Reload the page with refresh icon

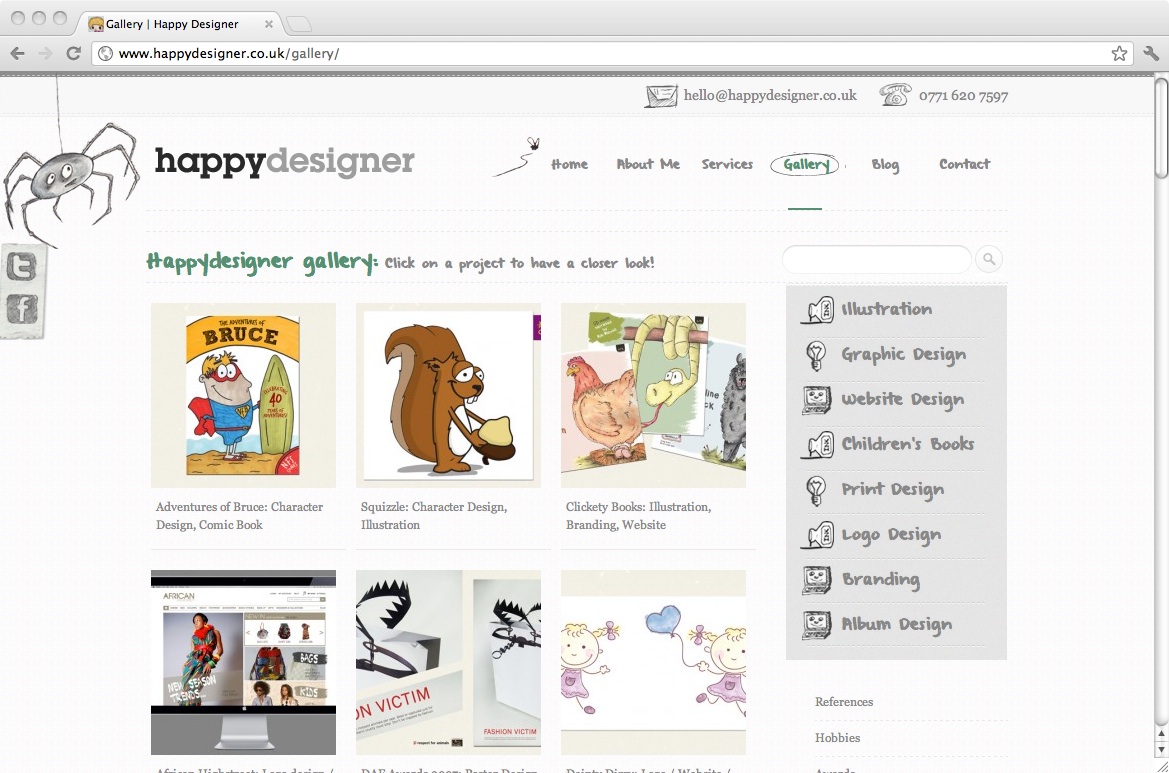pos(73,54)
